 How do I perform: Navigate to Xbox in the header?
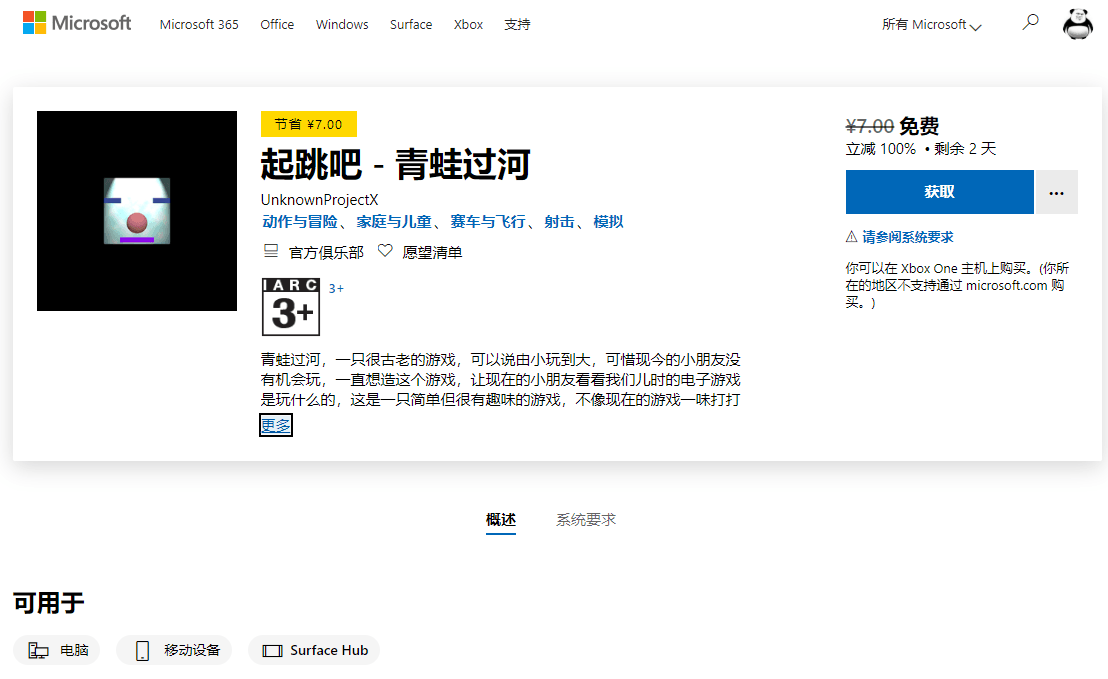pyautogui.click(x=468, y=25)
